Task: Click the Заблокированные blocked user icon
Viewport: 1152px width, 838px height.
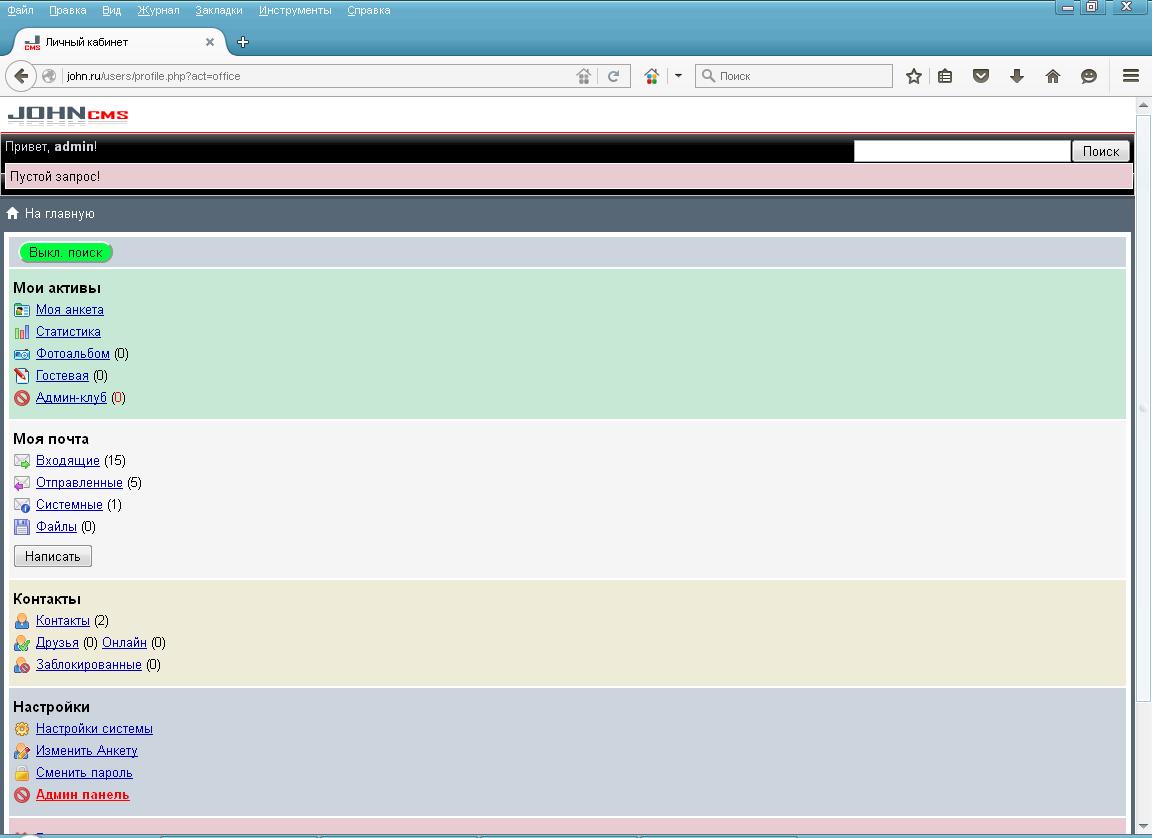Action: (22, 665)
